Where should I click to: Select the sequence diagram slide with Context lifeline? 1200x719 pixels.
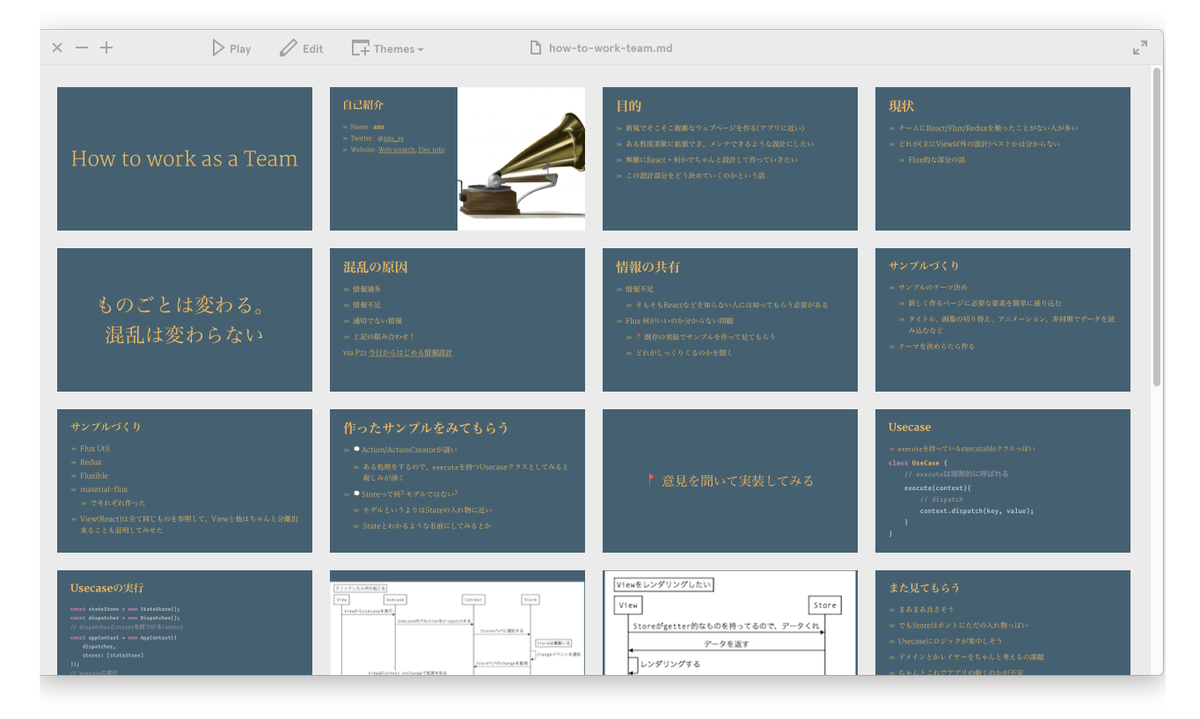(x=457, y=623)
